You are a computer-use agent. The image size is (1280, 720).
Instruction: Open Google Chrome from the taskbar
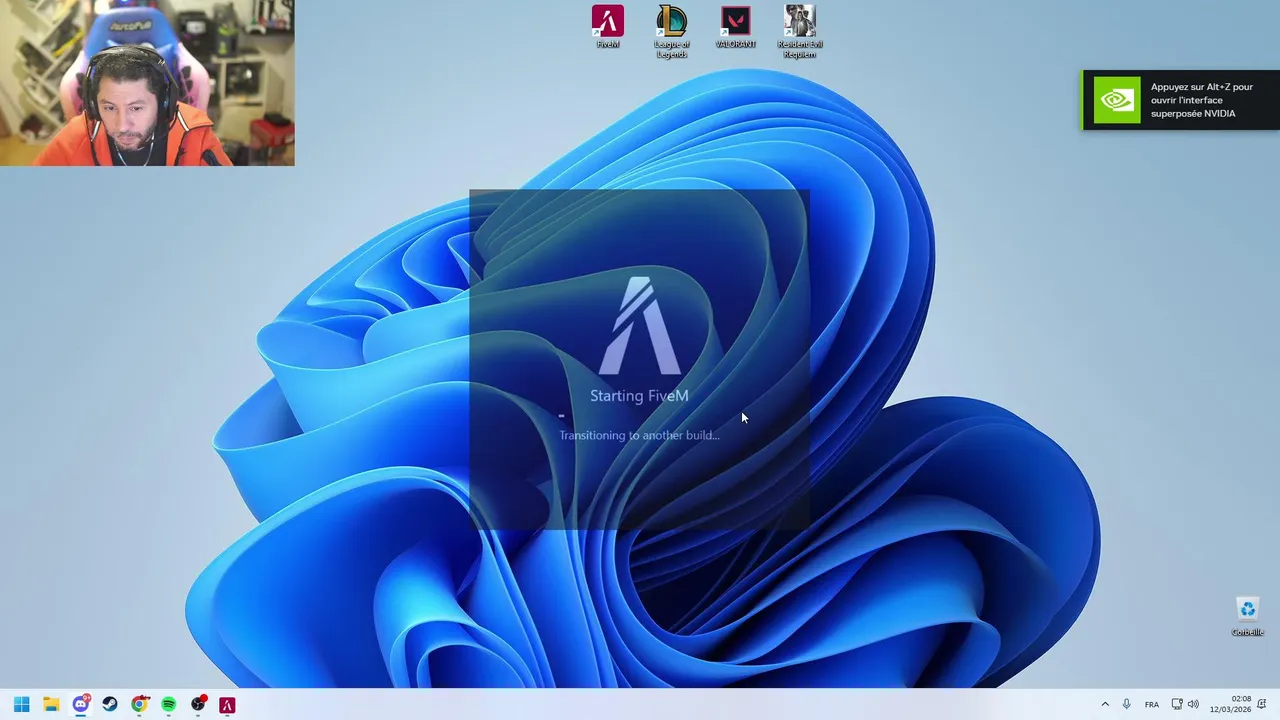[x=139, y=704]
